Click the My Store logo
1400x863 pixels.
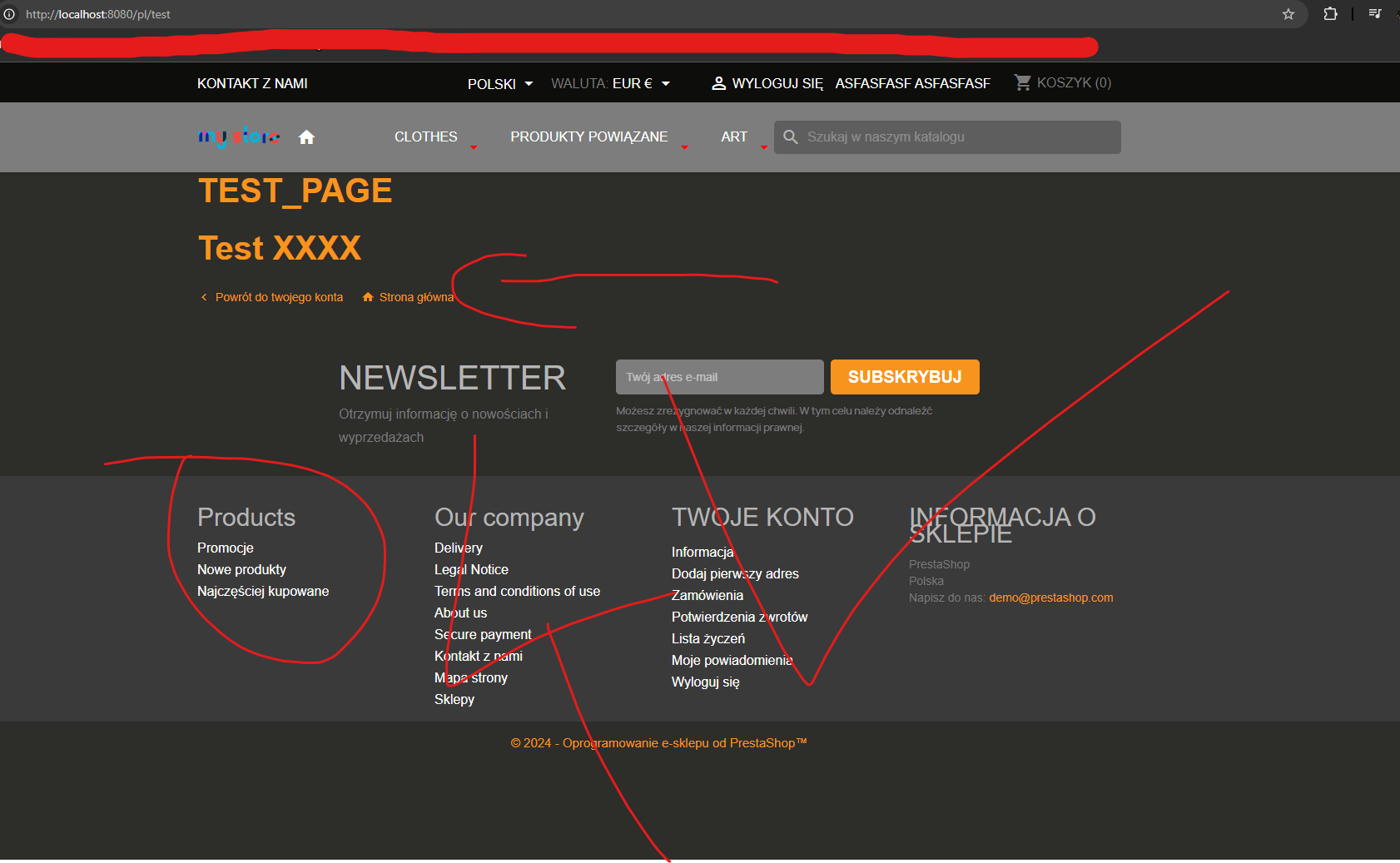point(239,136)
